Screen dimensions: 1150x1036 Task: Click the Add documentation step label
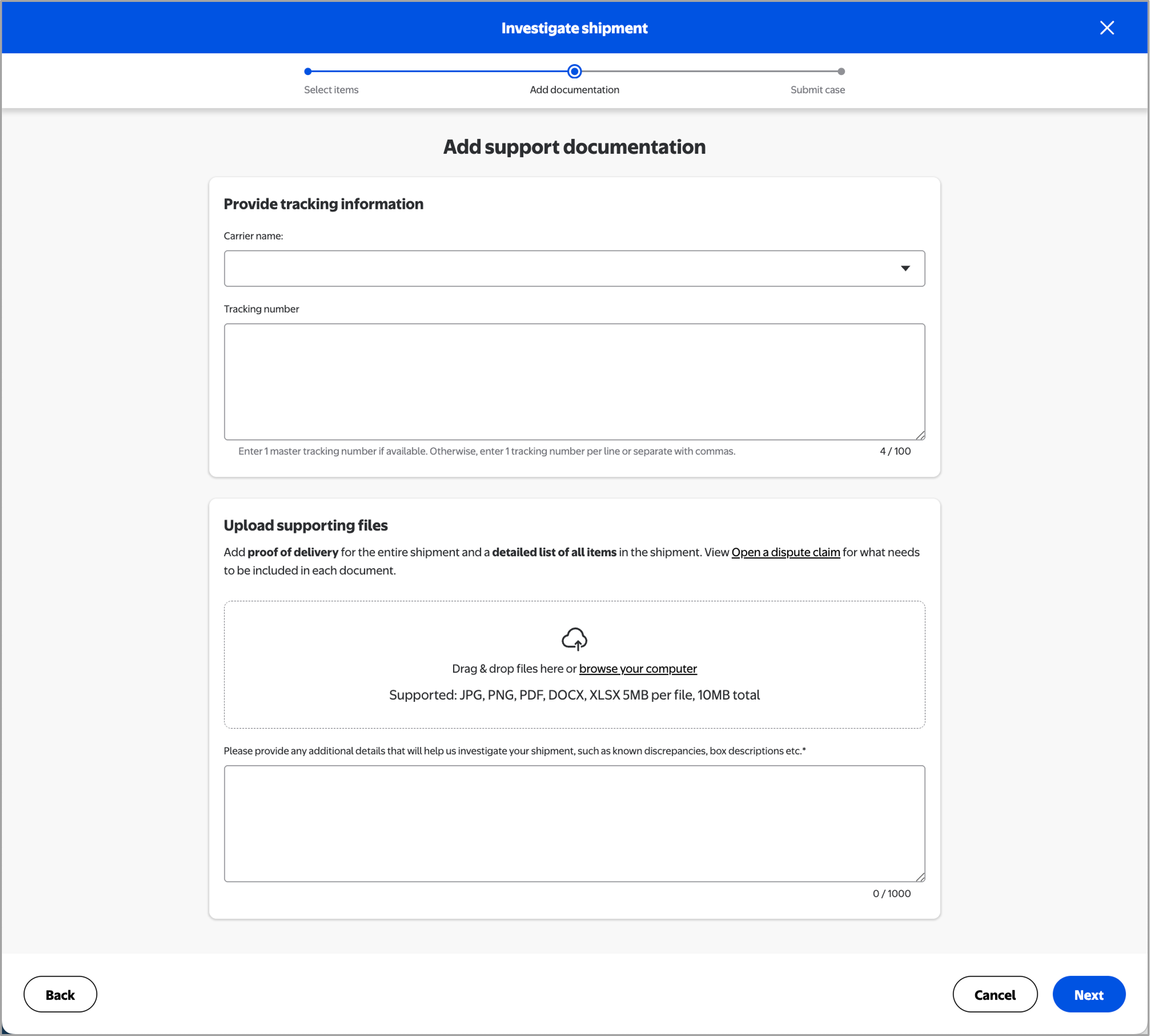pyautogui.click(x=574, y=90)
